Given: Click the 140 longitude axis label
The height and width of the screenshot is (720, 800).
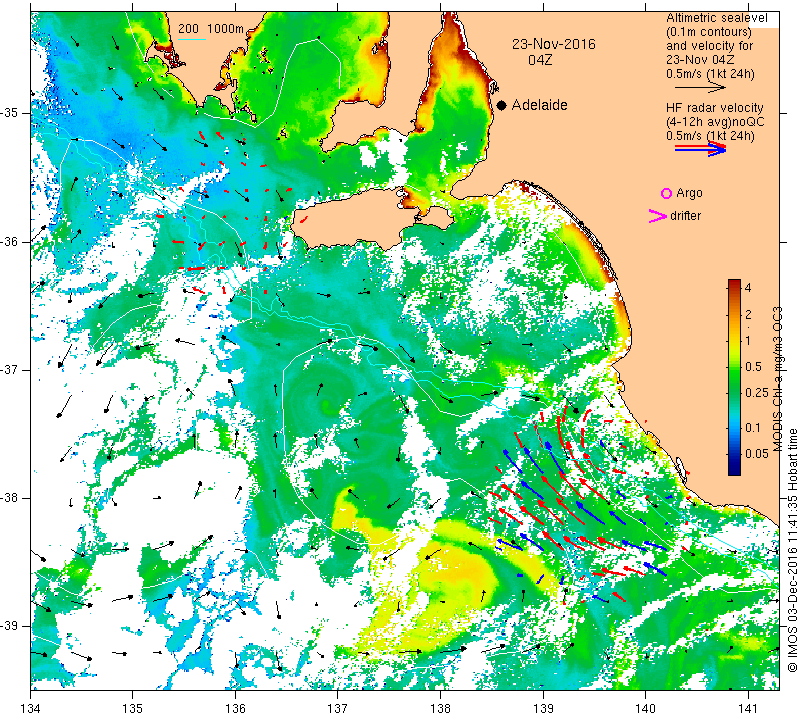Looking at the screenshot, I should (x=645, y=708).
